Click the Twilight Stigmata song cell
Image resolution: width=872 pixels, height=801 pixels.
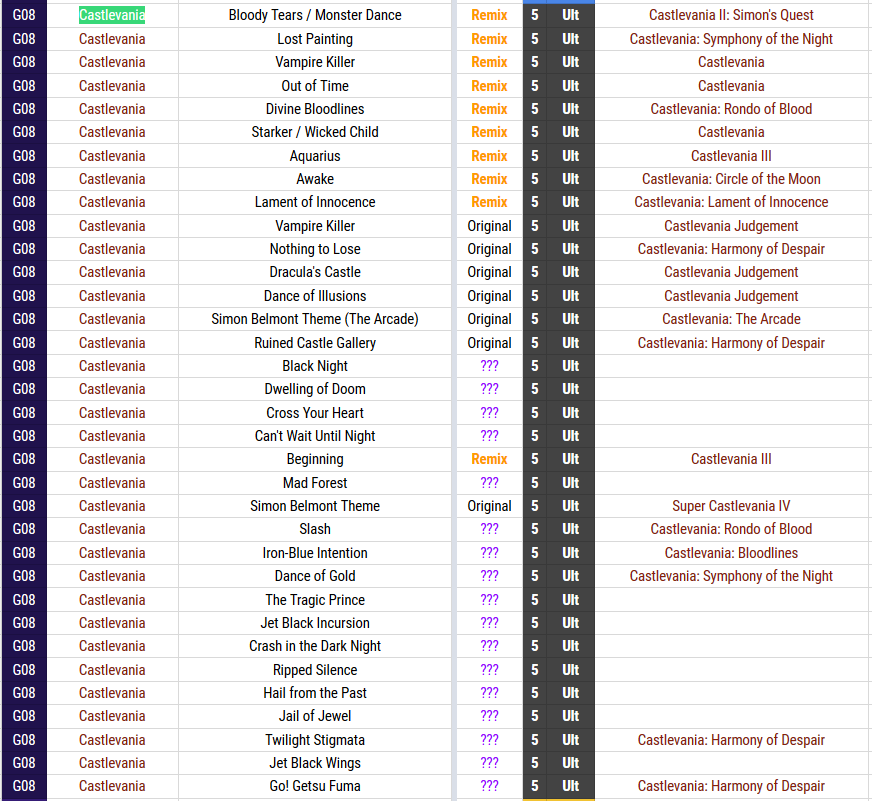[x=315, y=740]
